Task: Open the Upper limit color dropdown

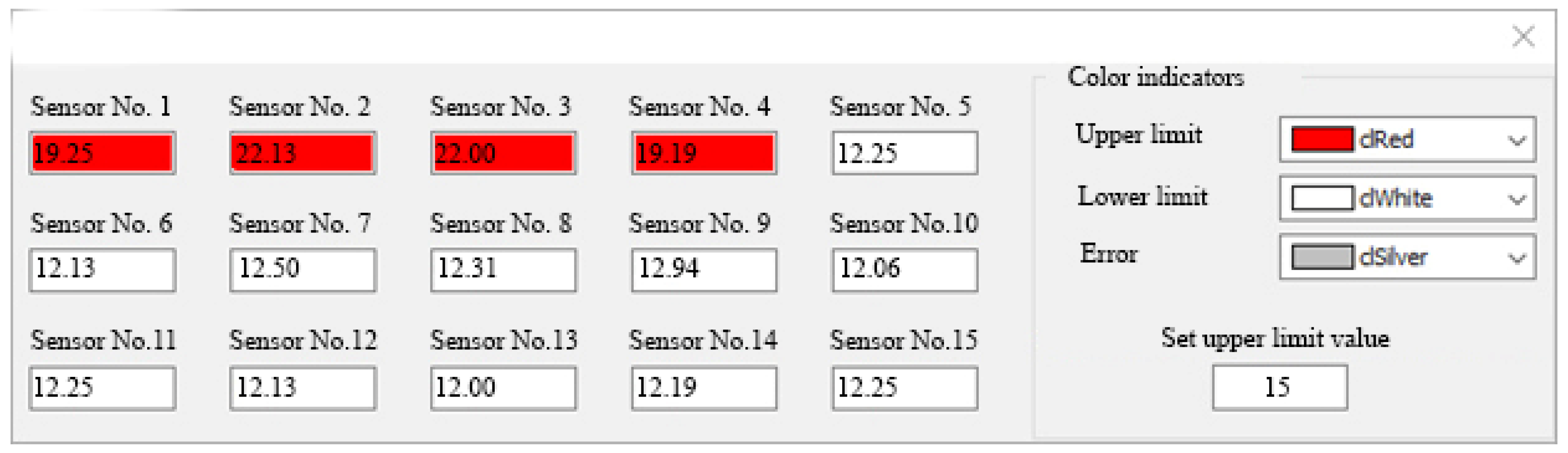Action: point(1516,141)
